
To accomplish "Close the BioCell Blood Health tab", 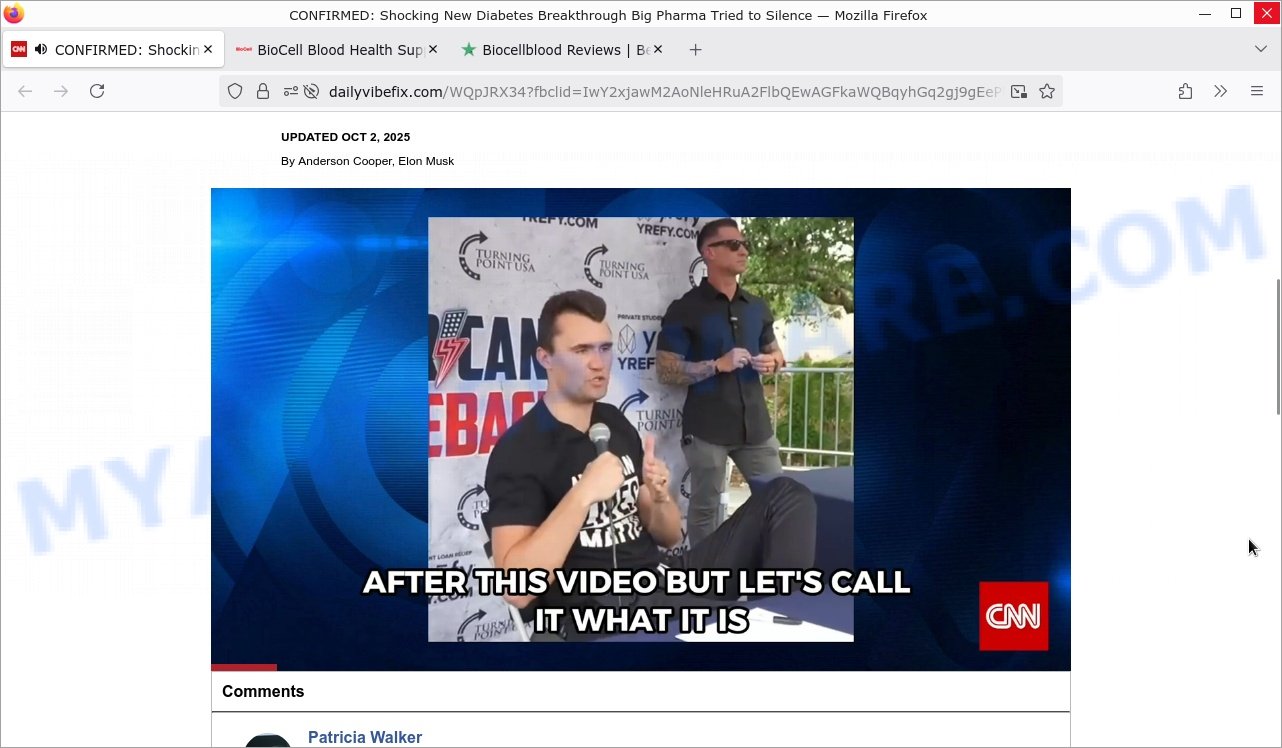I will click(x=432, y=50).
